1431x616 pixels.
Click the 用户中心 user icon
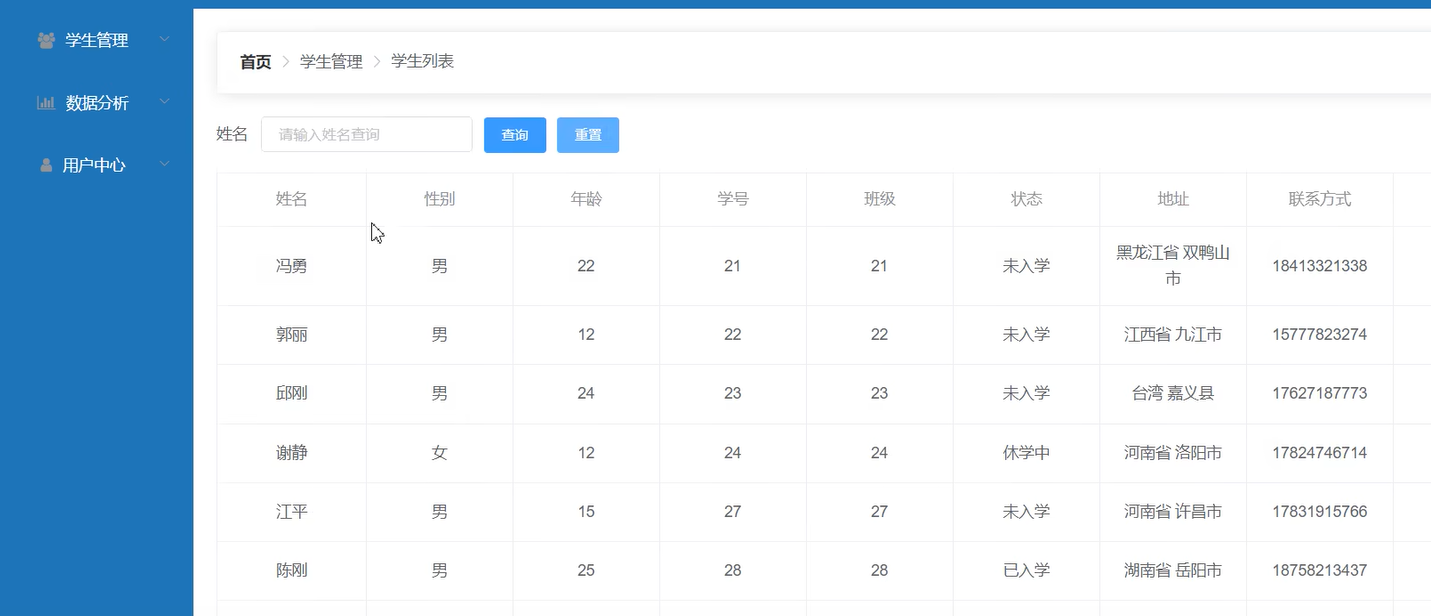tap(46, 165)
